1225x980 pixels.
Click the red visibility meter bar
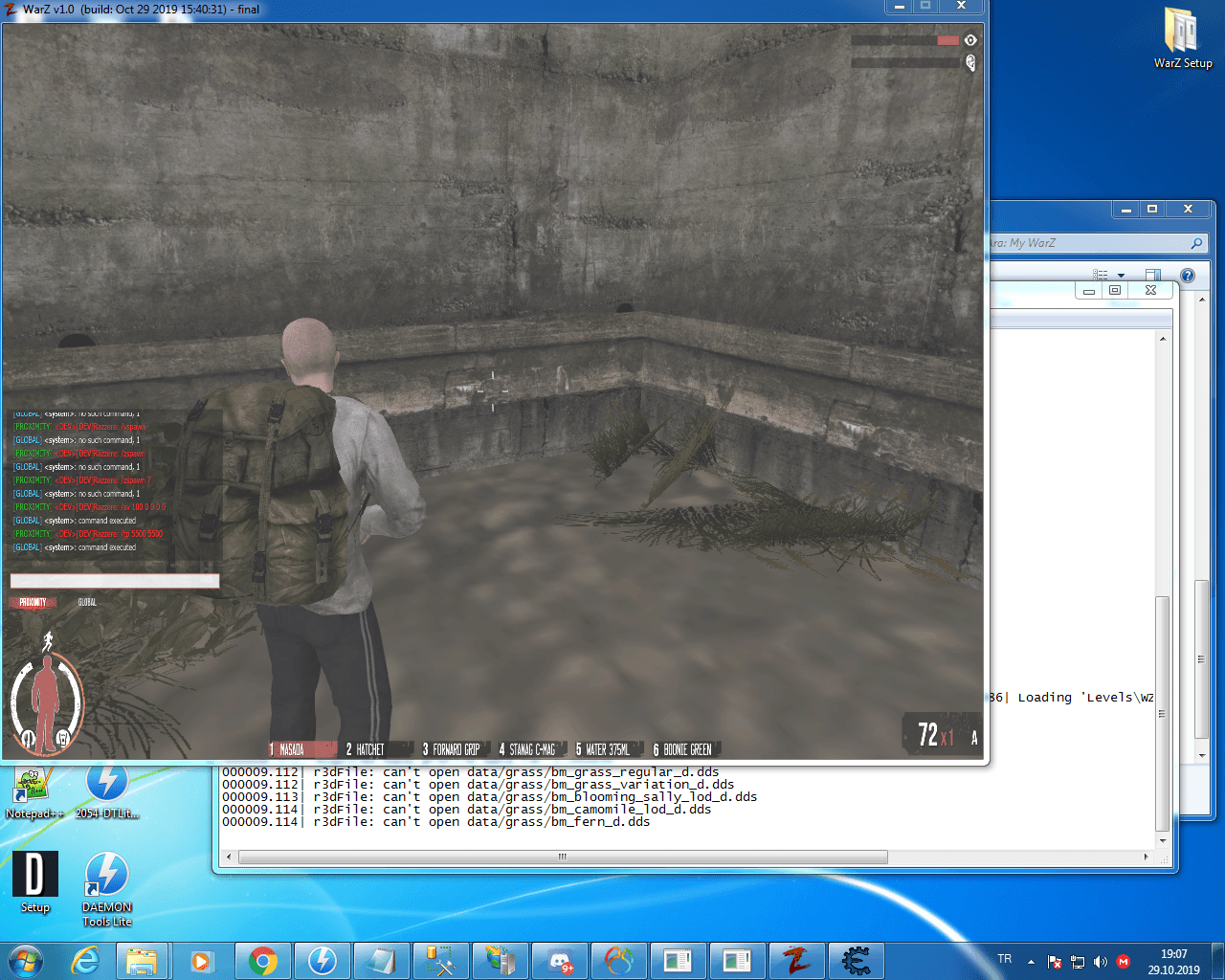click(947, 40)
